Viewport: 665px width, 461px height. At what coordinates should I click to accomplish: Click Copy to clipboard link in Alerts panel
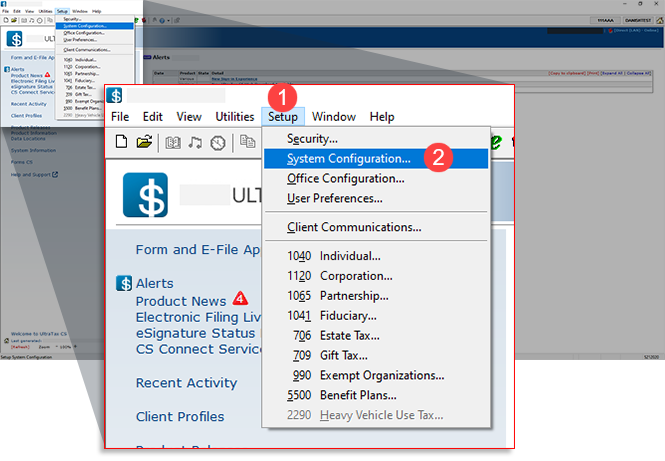tap(567, 73)
